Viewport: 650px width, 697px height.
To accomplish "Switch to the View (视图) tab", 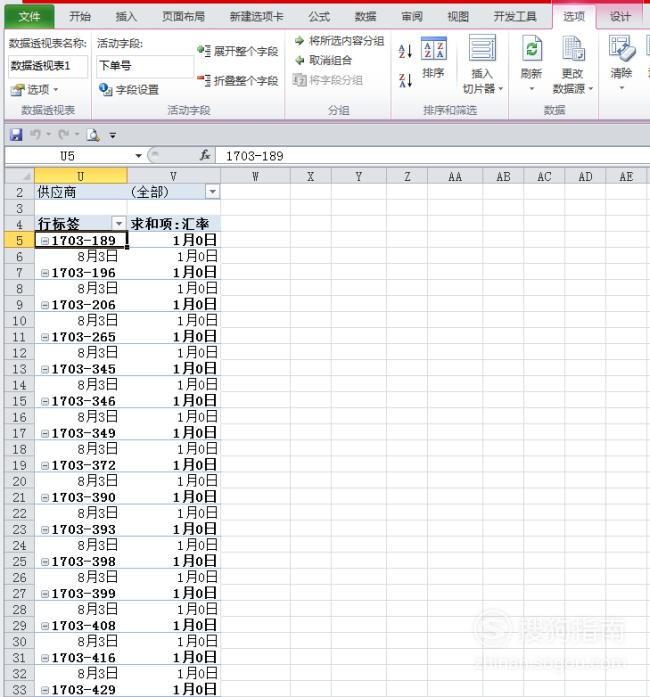I will [x=458, y=17].
